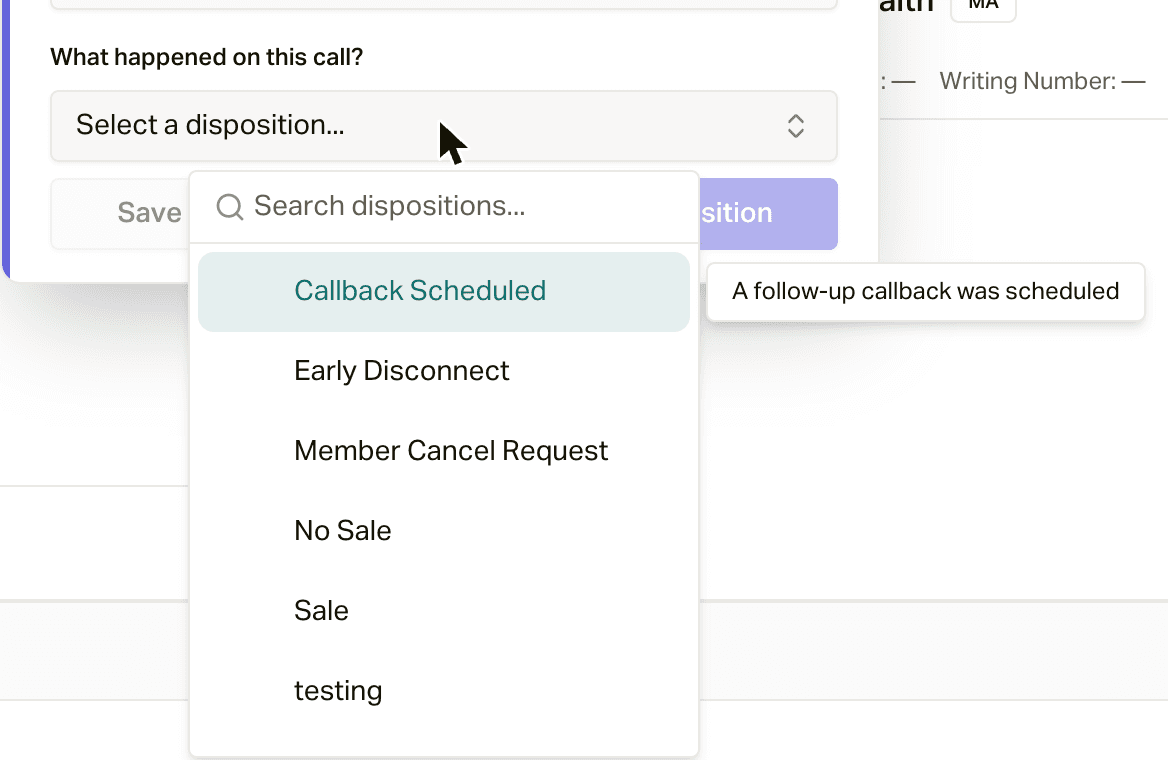Click the 'A follow-up callback was scheduled' tooltip

pos(925,291)
